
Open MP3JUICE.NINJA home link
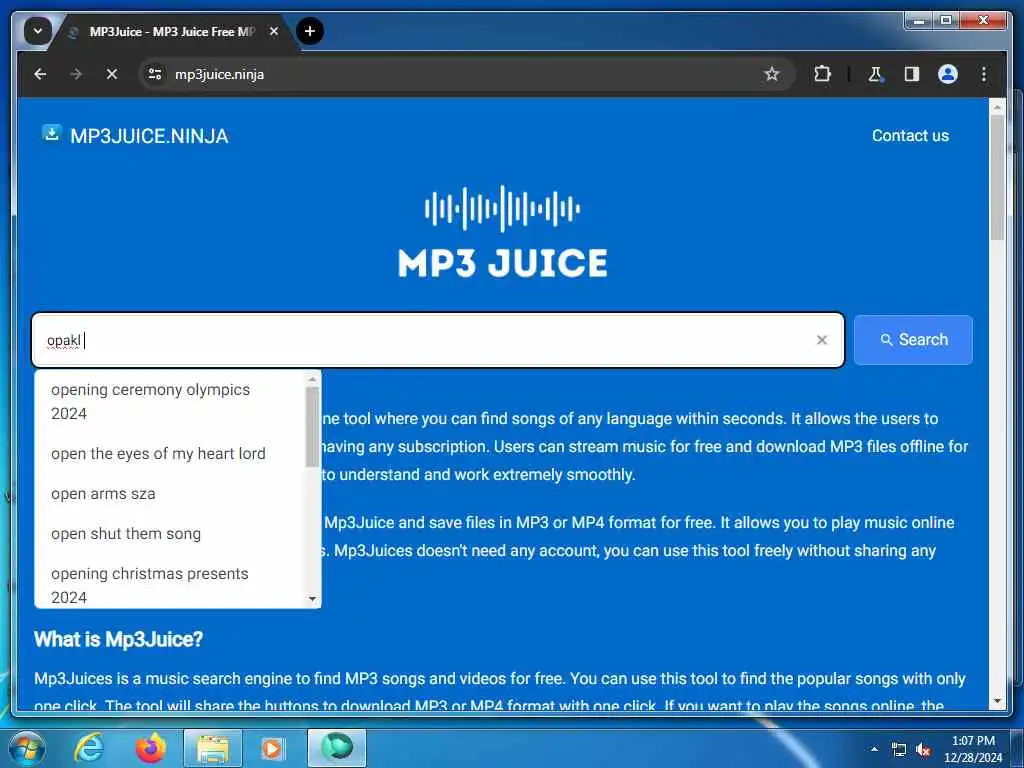click(149, 136)
